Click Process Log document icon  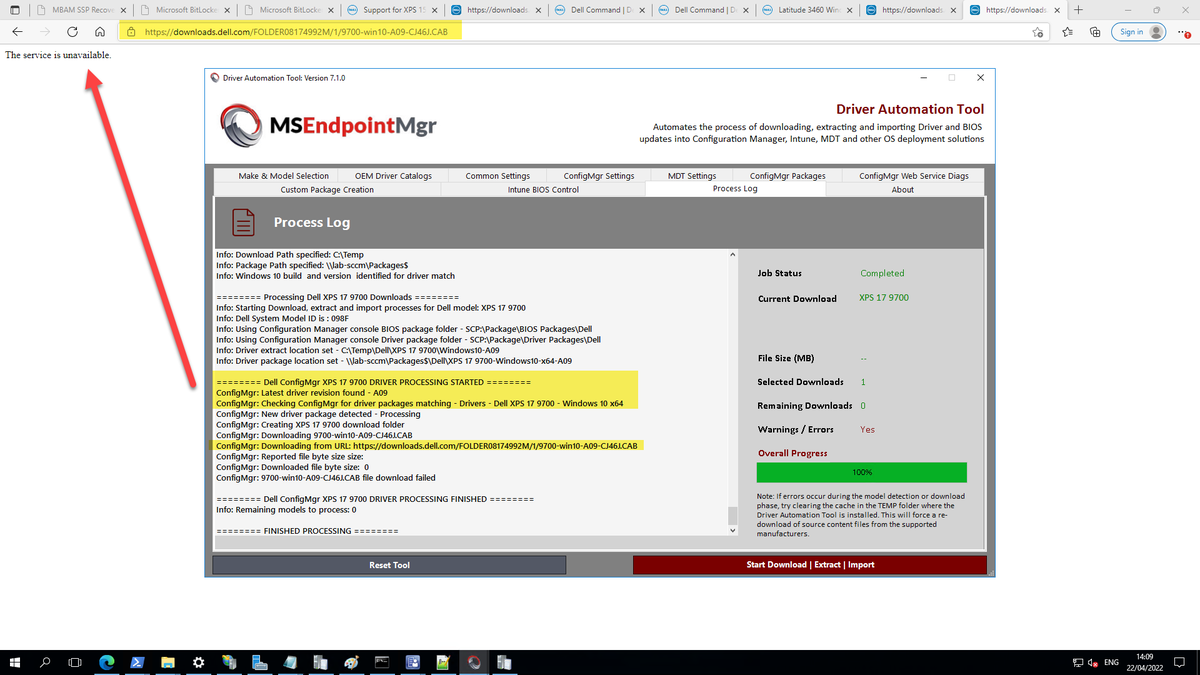tap(241, 220)
